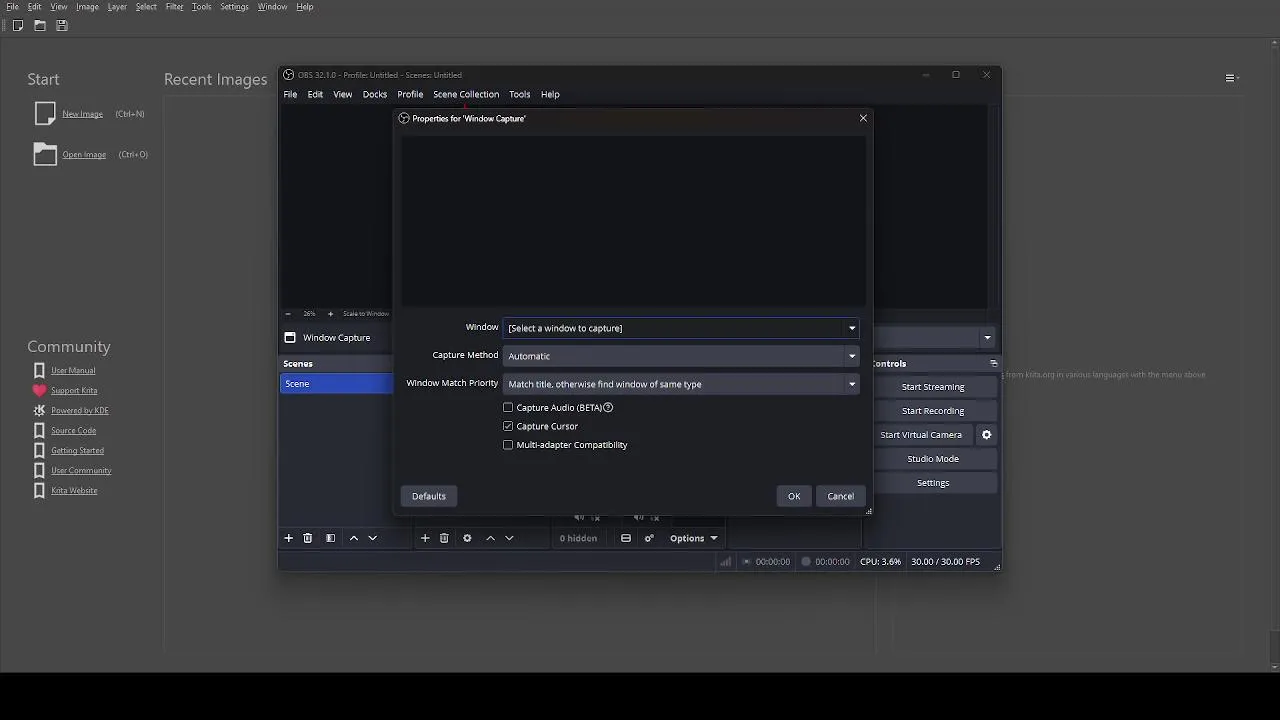Add a new scene with the Scenes plus icon
Image resolution: width=1280 pixels, height=720 pixels.
(x=289, y=538)
